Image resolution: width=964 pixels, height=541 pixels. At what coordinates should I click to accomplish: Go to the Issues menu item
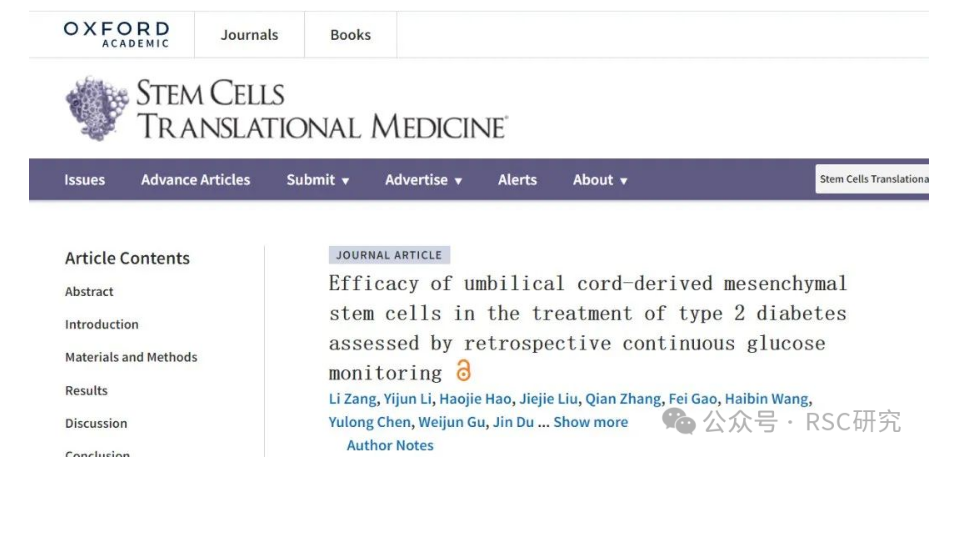coord(84,180)
